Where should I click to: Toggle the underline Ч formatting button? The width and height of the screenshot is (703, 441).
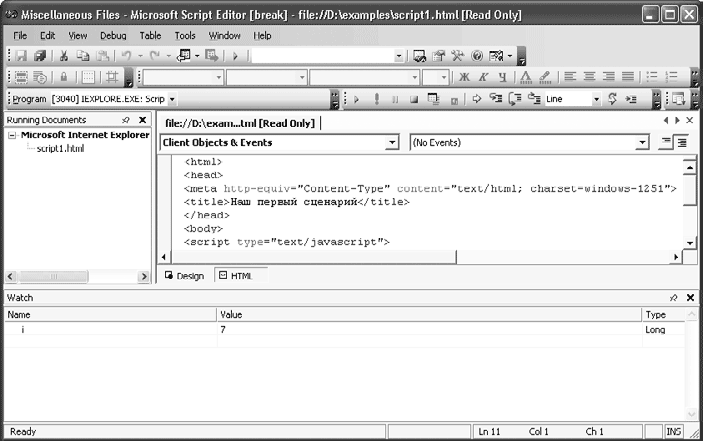[x=504, y=77]
